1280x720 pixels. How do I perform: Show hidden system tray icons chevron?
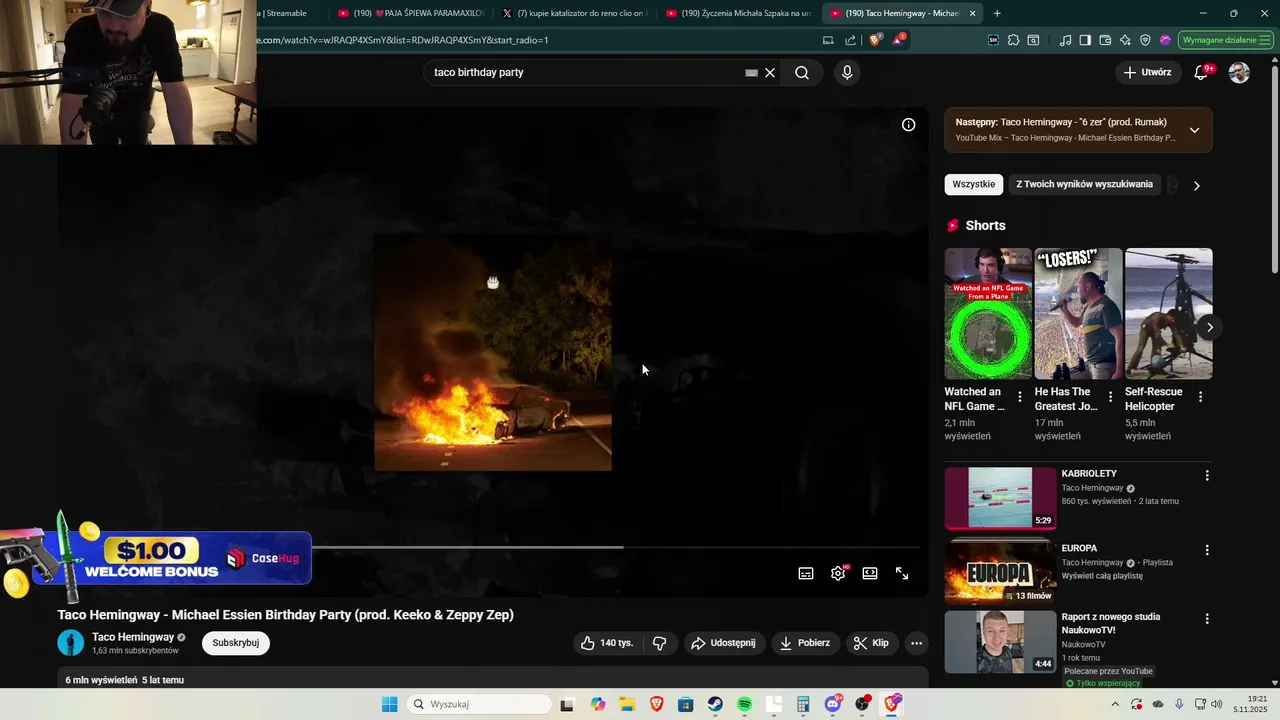pyautogui.click(x=1115, y=704)
